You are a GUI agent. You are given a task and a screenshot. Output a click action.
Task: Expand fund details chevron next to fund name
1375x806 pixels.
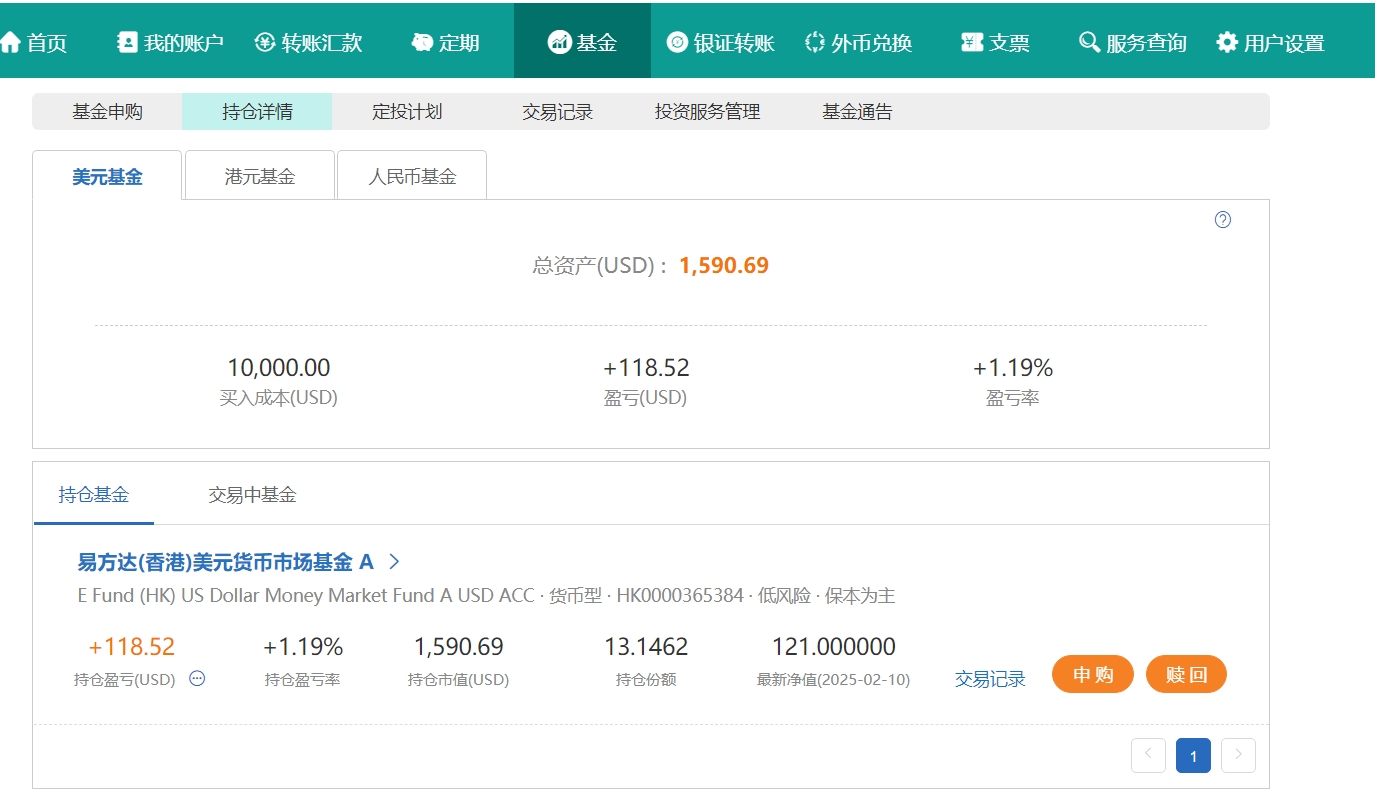click(x=394, y=562)
